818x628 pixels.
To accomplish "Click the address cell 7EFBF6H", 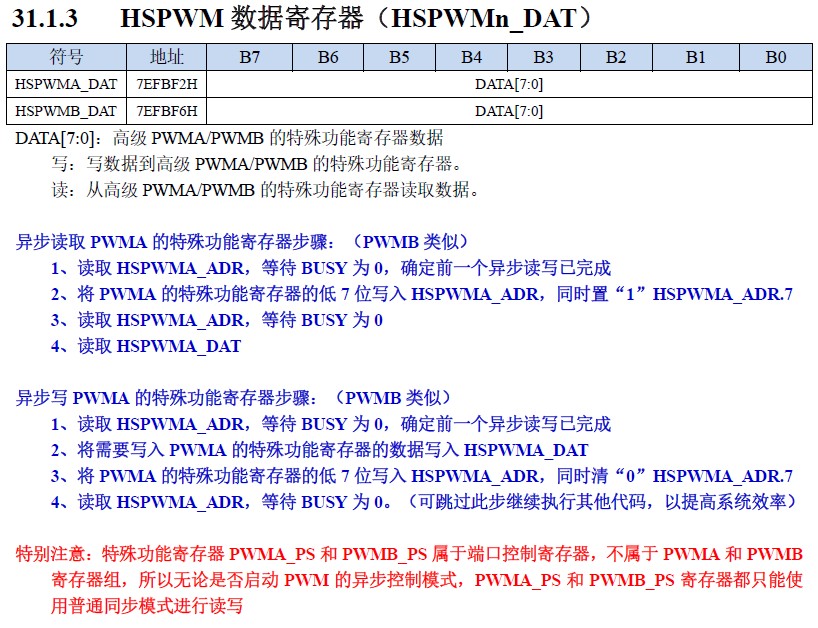I will tap(166, 111).
